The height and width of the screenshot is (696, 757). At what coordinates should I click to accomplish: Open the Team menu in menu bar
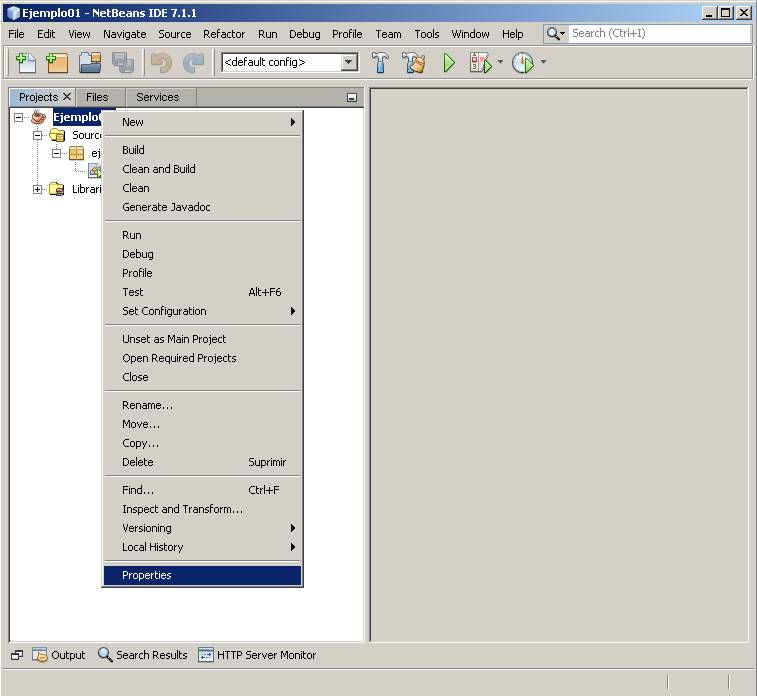click(389, 34)
